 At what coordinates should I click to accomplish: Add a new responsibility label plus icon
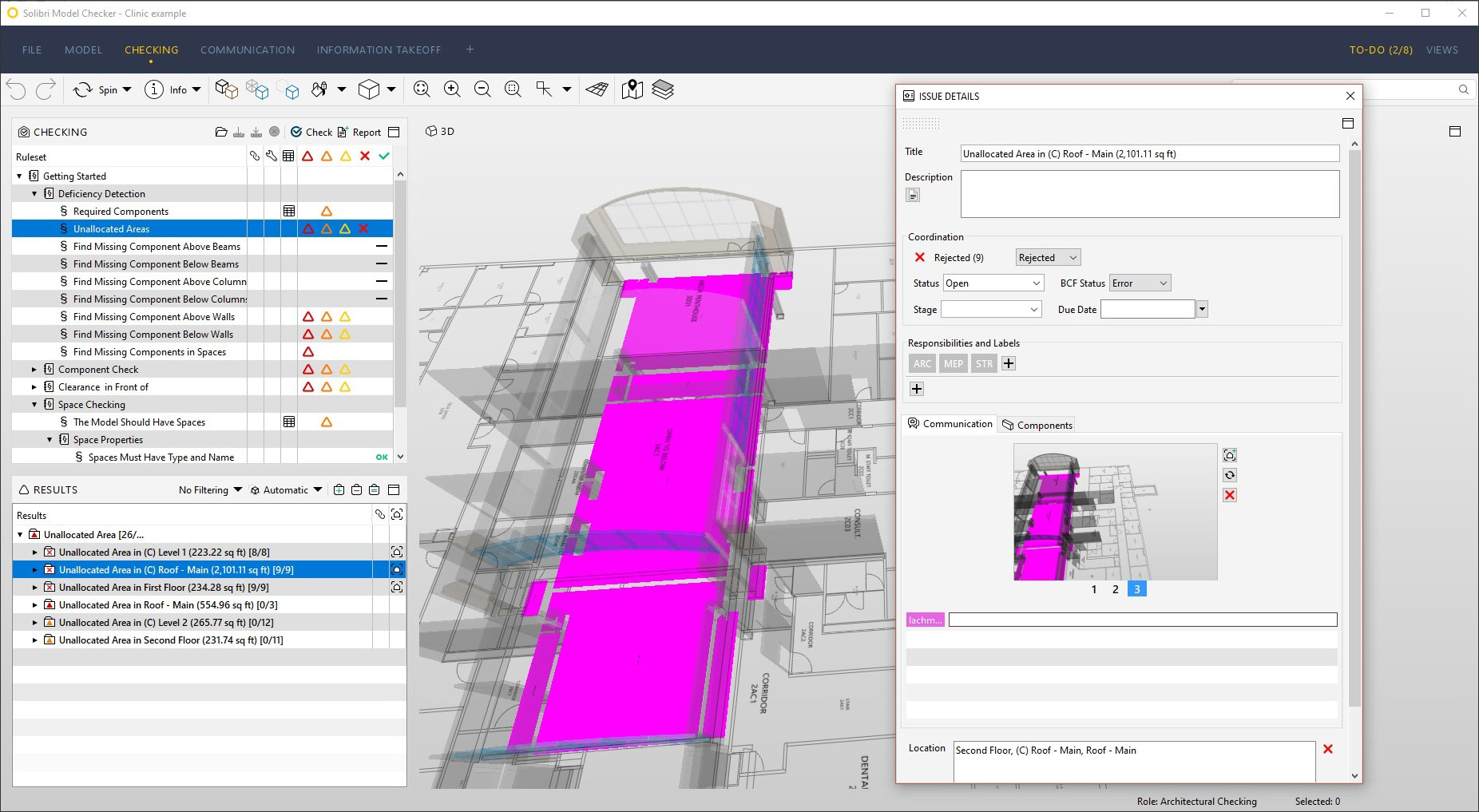[1009, 363]
